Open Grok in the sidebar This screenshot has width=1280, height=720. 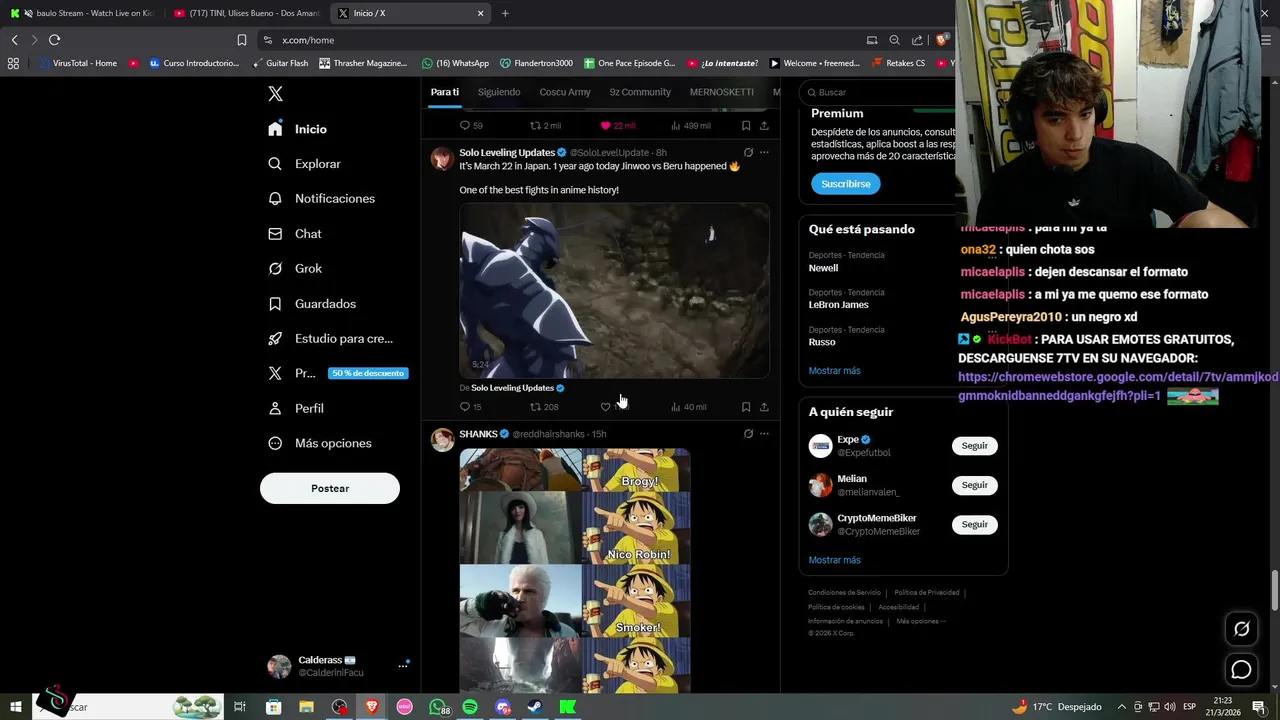pyautogui.click(x=295, y=269)
